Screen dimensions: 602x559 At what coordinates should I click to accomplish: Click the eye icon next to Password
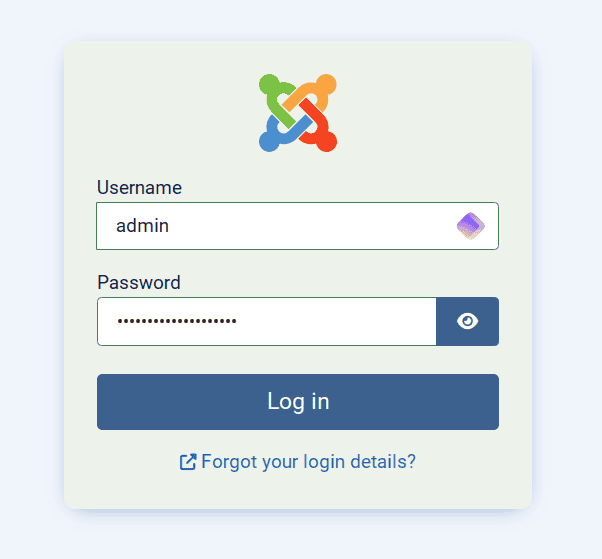[467, 321]
